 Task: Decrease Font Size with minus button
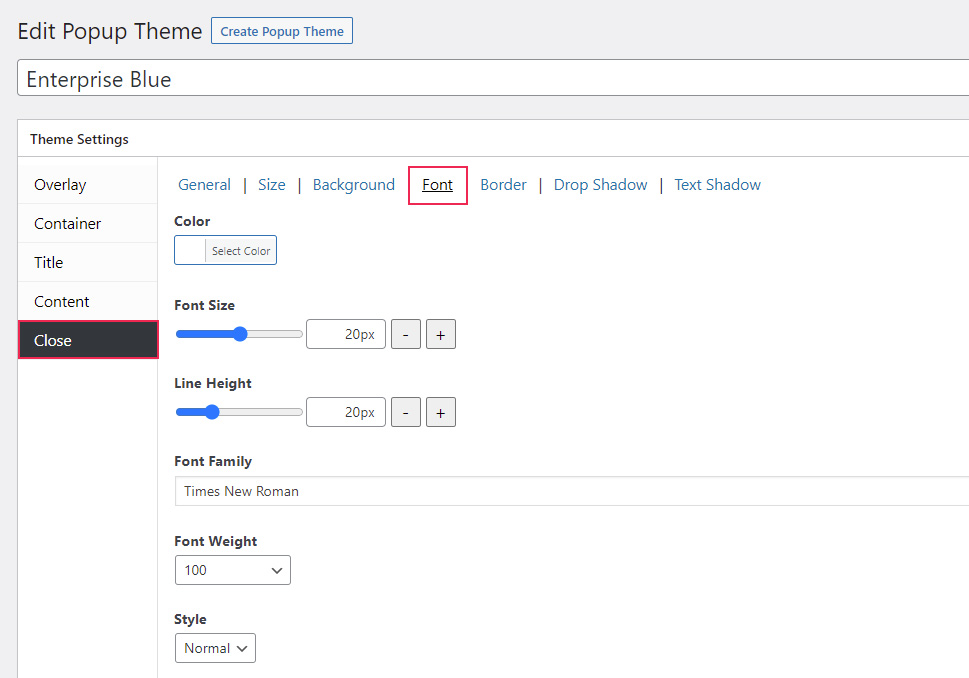[x=405, y=334]
